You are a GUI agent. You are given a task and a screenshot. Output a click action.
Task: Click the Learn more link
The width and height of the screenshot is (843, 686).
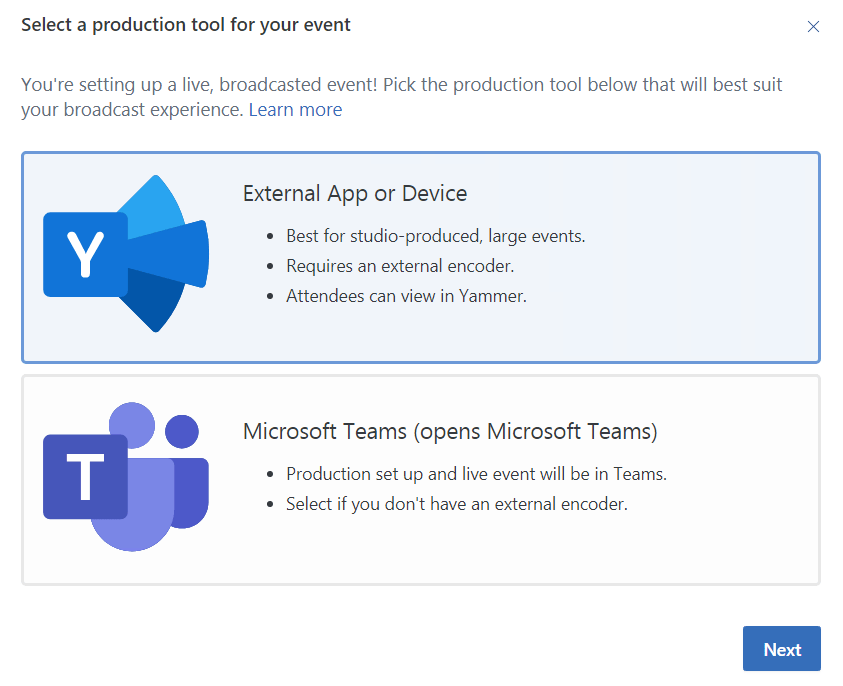(295, 109)
